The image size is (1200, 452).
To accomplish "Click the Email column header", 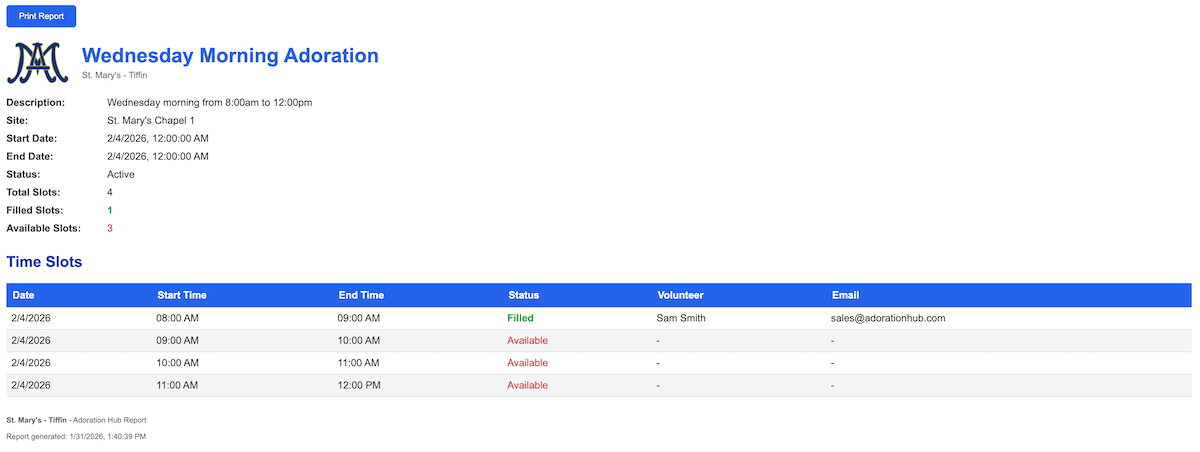I will click(845, 295).
